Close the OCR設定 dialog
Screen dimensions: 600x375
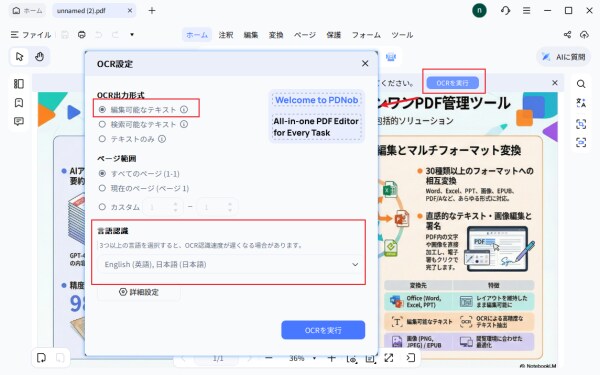(x=365, y=64)
